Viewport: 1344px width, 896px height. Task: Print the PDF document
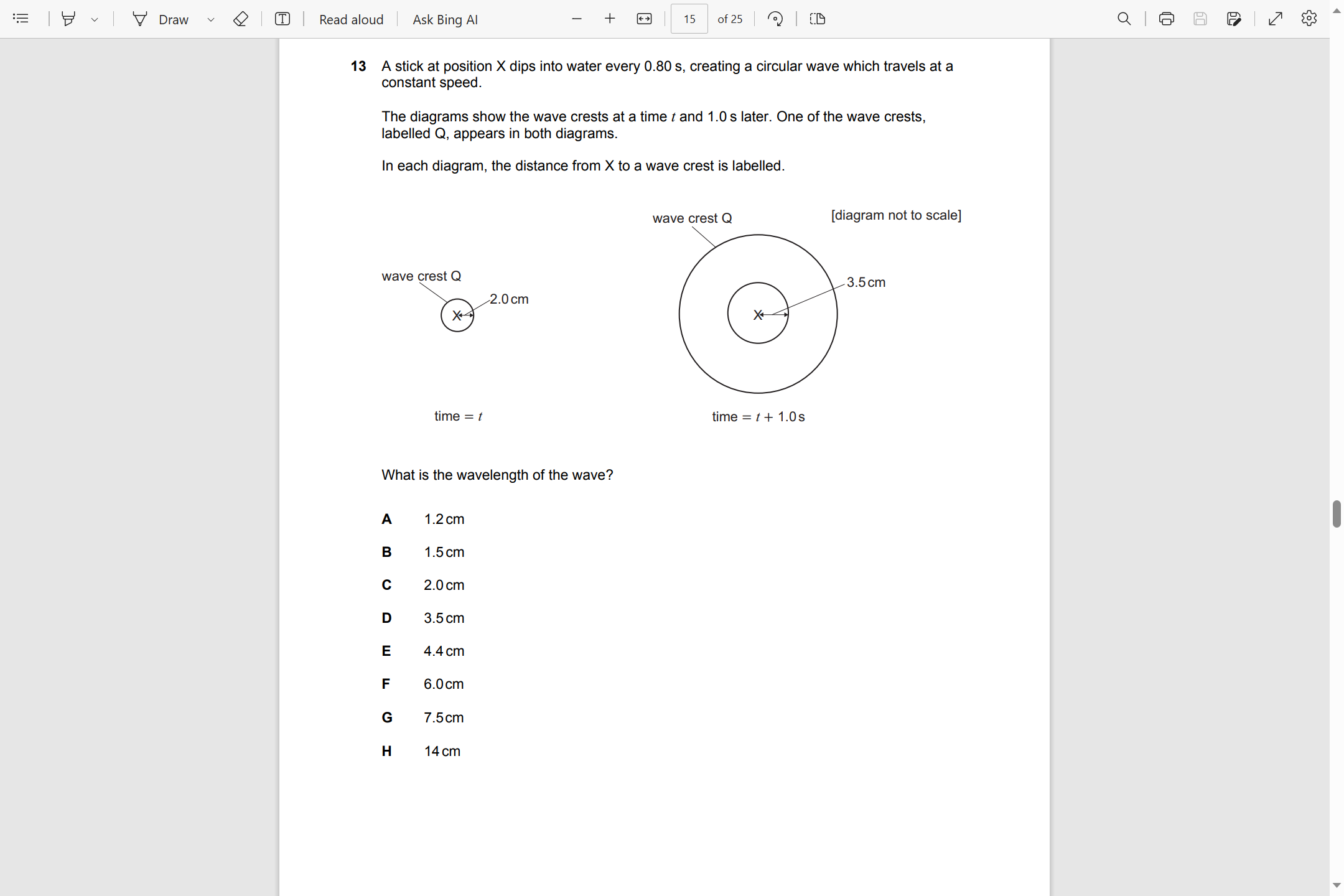click(1166, 19)
